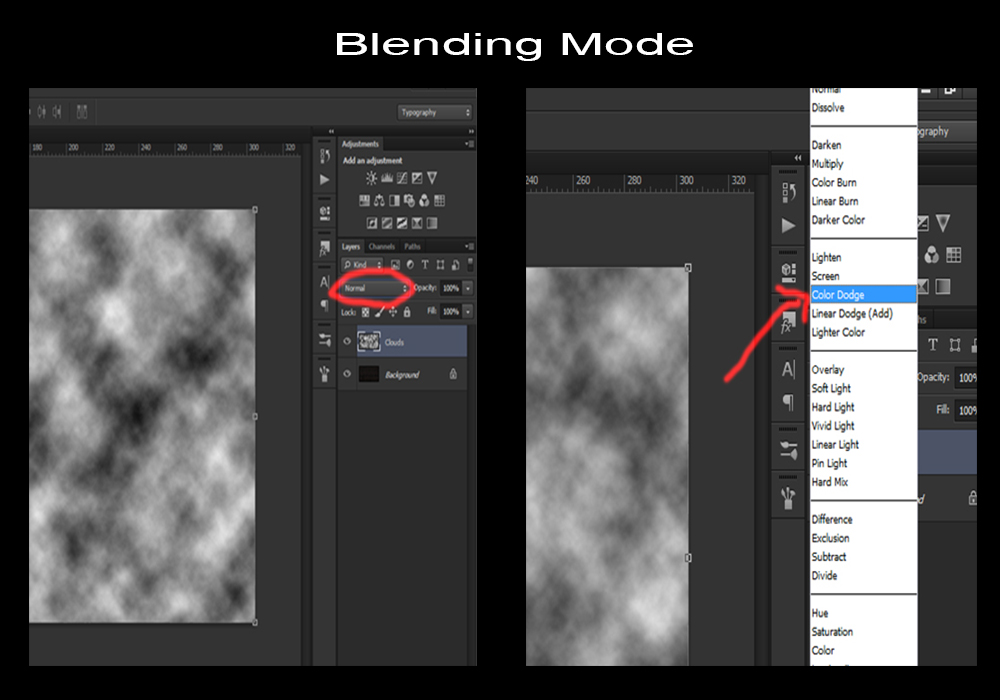Open the Kind filter dropdown
The width and height of the screenshot is (1000, 700).
pos(362,265)
